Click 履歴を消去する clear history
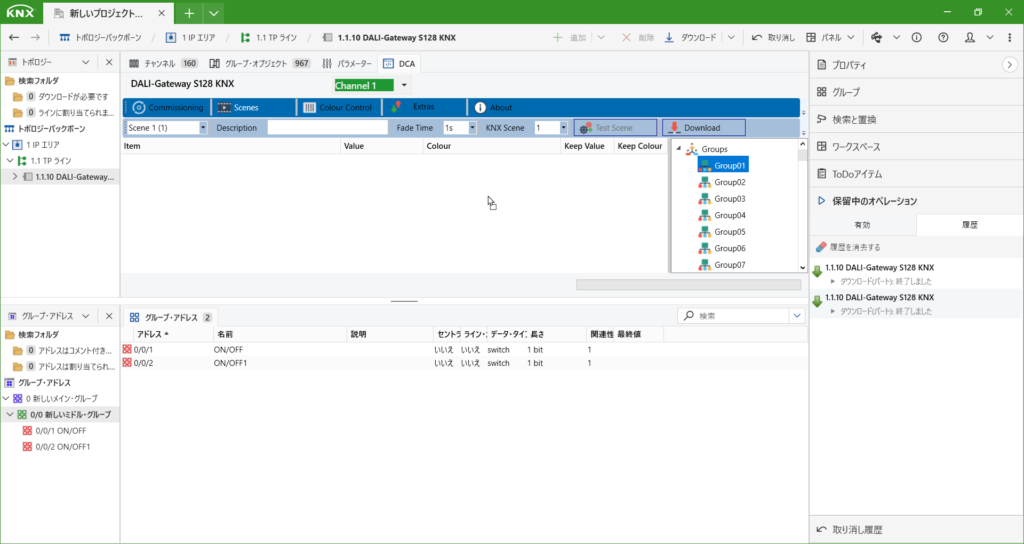The image size is (1024, 544). click(x=848, y=248)
